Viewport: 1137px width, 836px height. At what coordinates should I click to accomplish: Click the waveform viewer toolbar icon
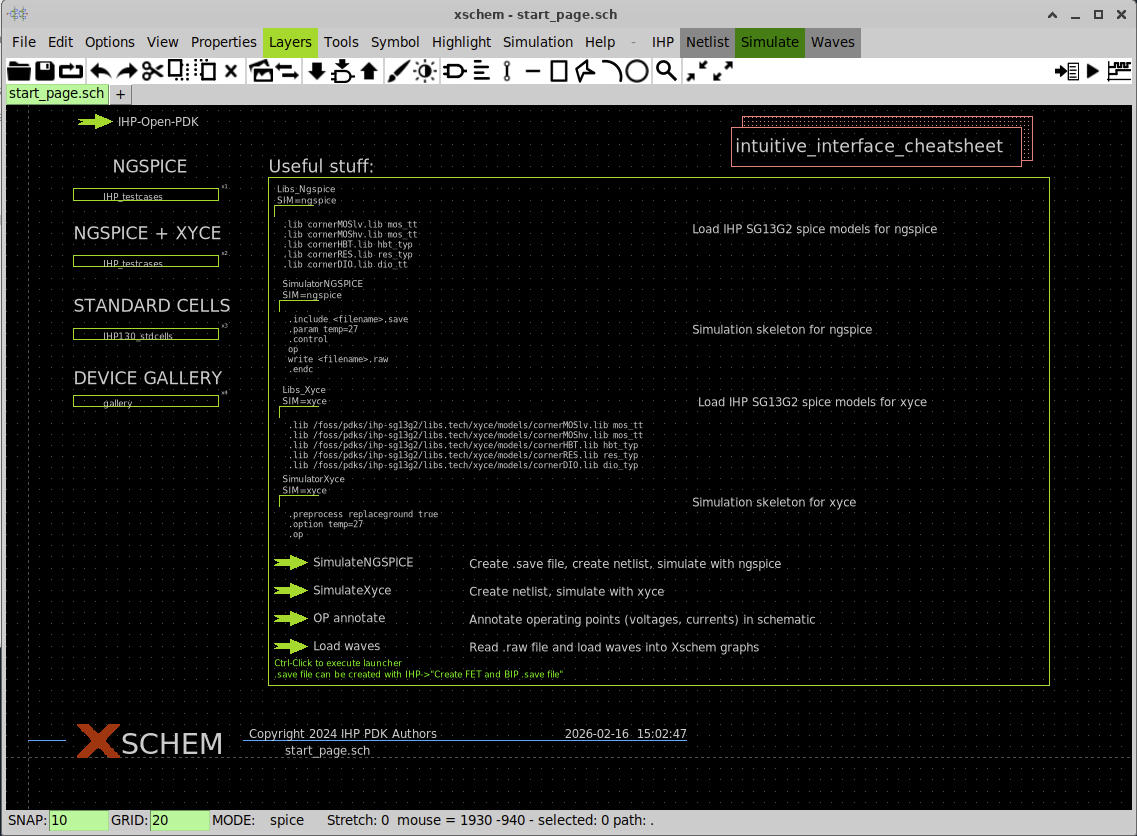pyautogui.click(x=1120, y=71)
